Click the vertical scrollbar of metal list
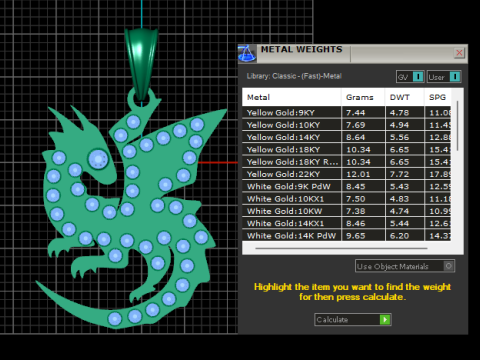480x360 pixels. point(458,126)
